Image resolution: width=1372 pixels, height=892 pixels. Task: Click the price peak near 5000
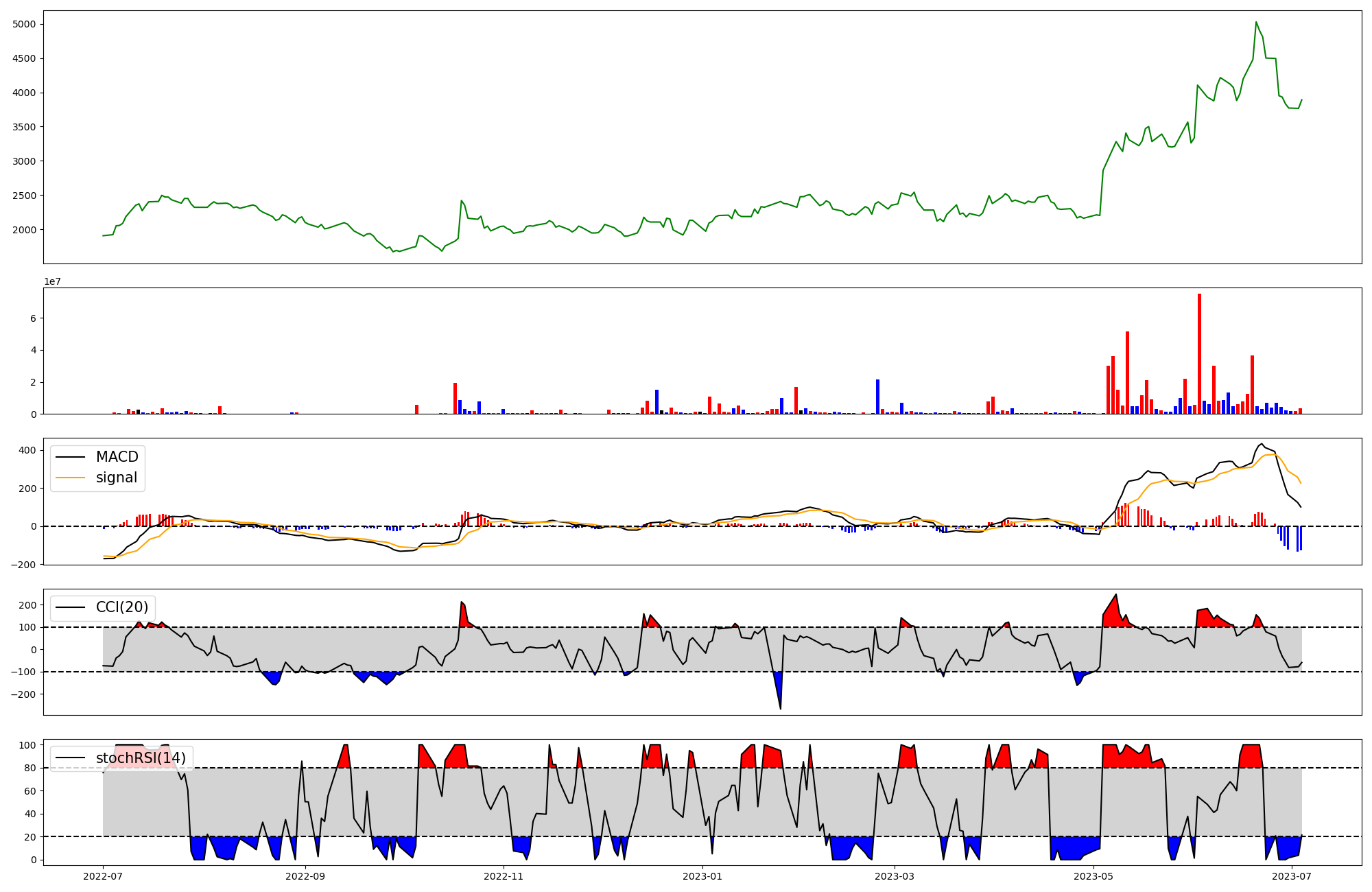(x=1256, y=23)
